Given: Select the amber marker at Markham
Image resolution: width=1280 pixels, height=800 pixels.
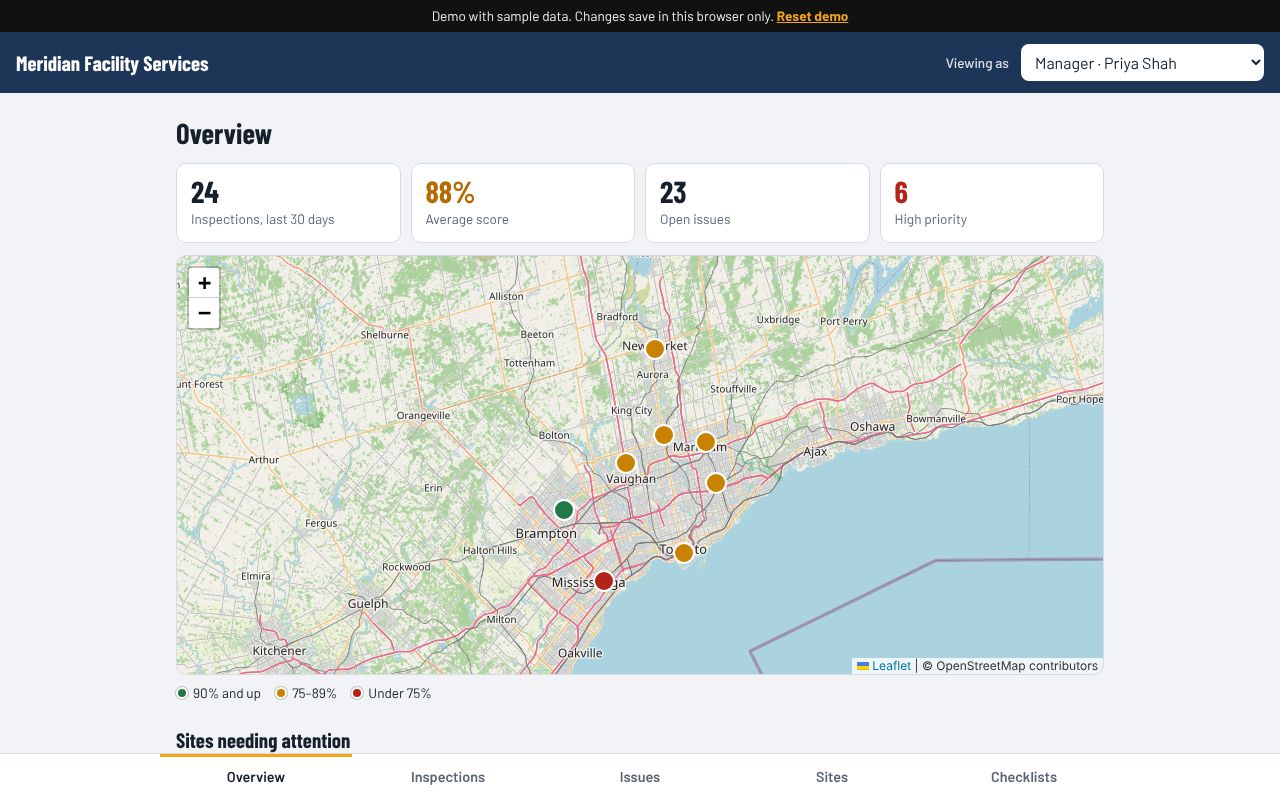Looking at the screenshot, I should click(x=706, y=442).
